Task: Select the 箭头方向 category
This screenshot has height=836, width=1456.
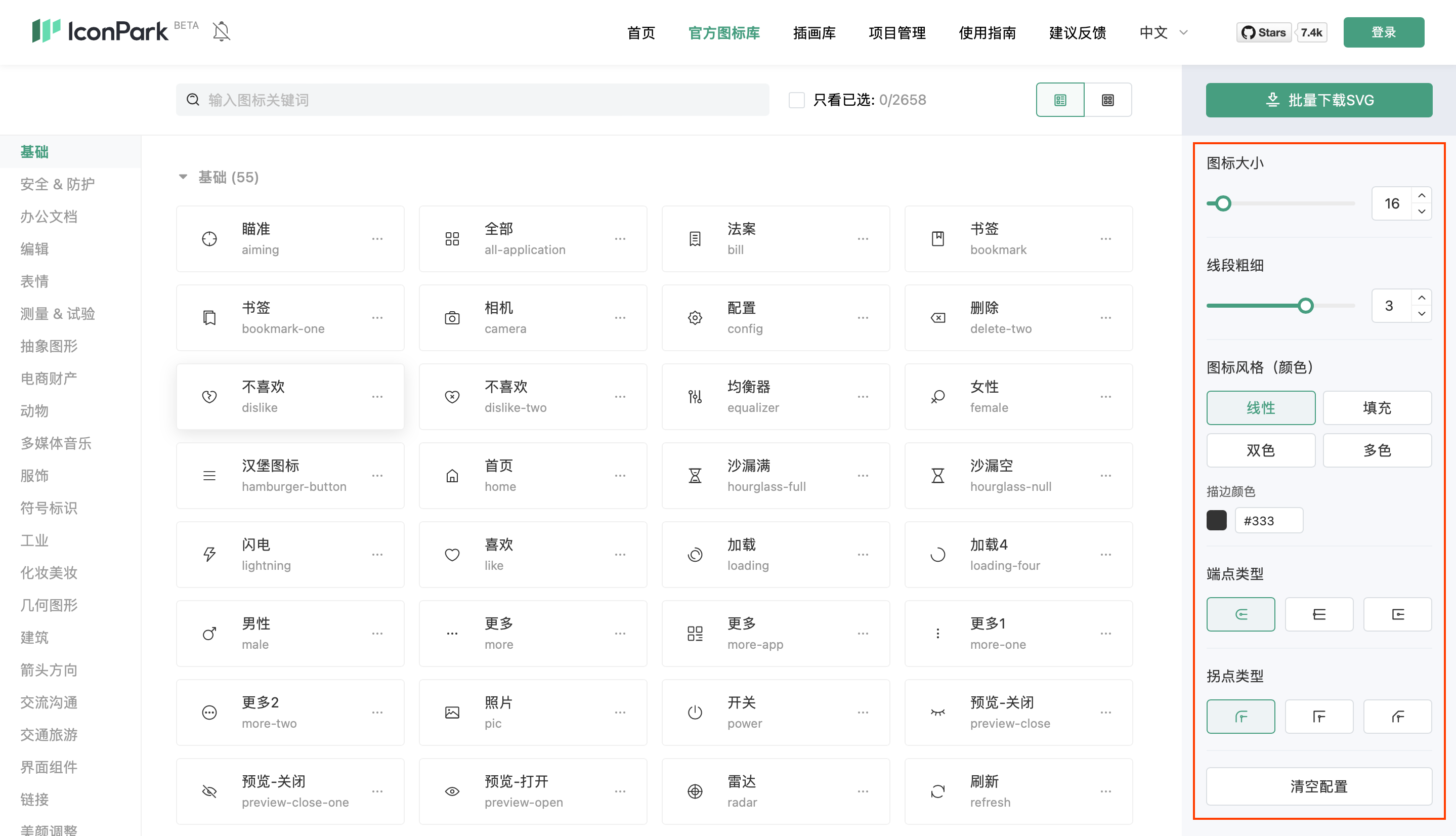Action: [x=49, y=670]
